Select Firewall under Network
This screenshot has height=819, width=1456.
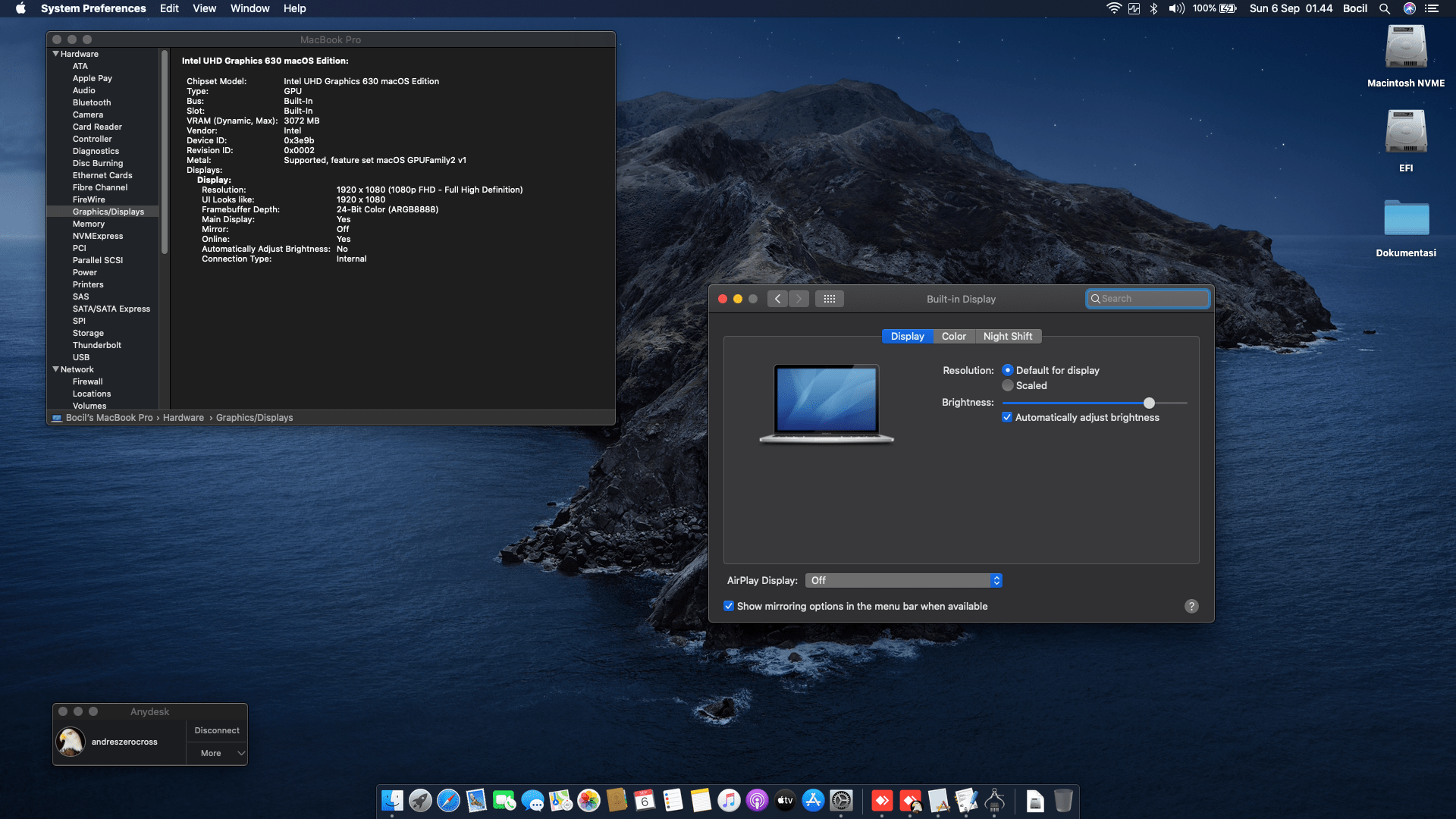(x=88, y=381)
